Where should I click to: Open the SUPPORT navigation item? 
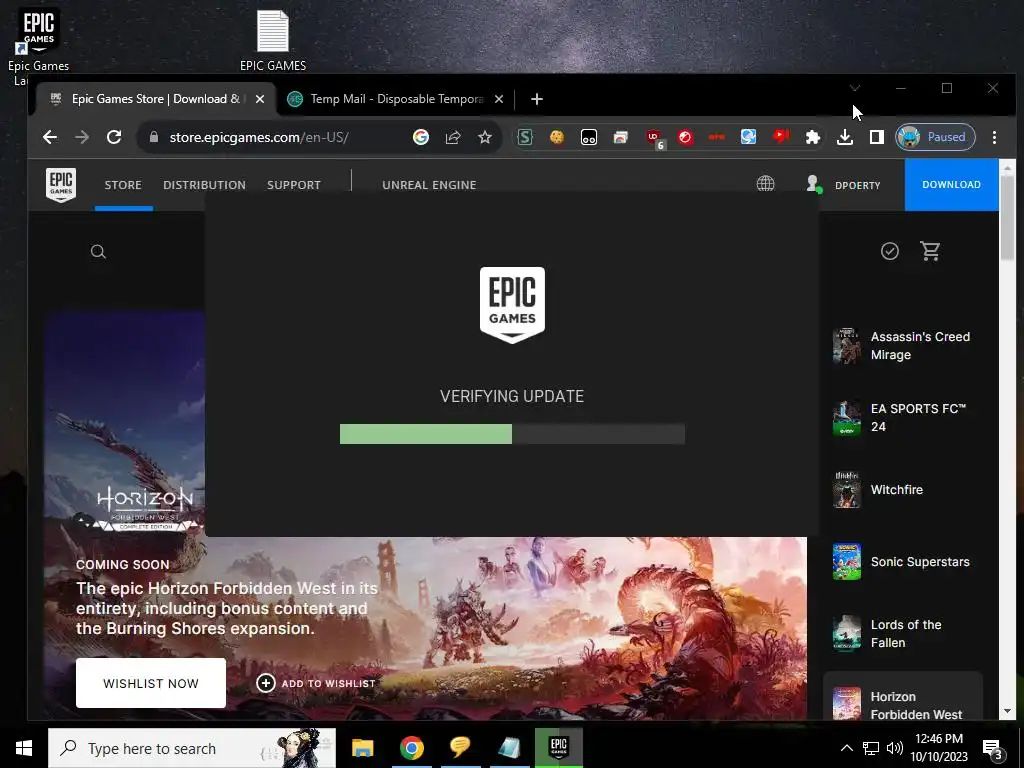click(294, 185)
